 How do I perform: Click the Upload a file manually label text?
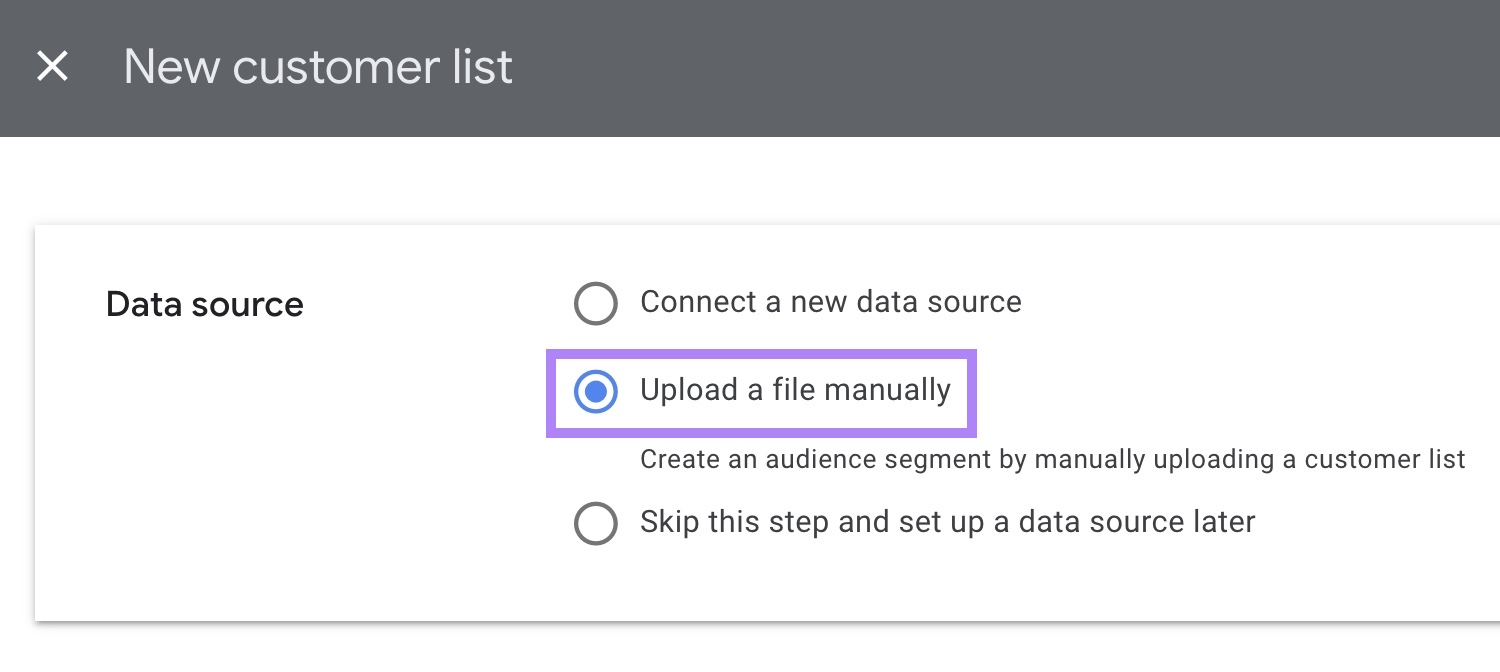pos(795,390)
